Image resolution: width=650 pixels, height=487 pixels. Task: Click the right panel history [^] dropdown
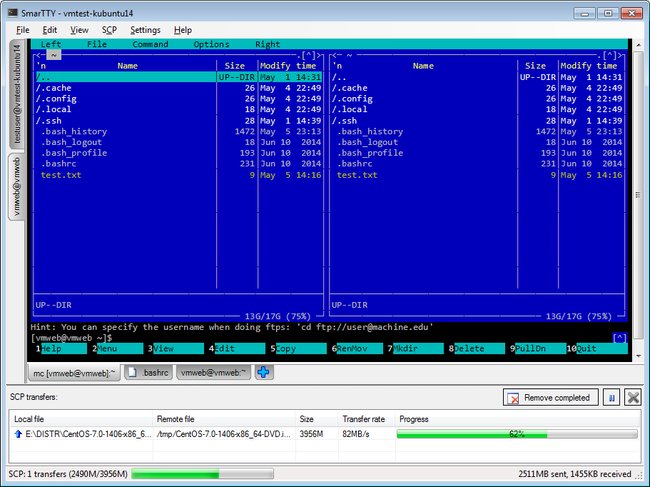coord(609,55)
